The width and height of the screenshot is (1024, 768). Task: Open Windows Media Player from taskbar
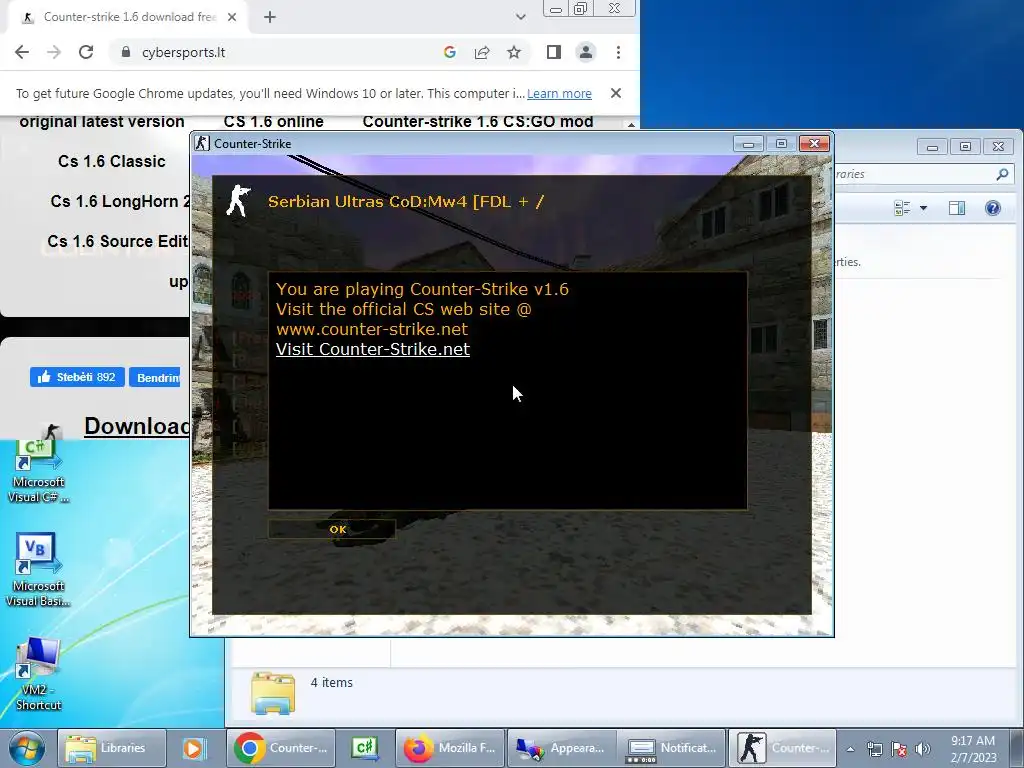click(x=195, y=748)
